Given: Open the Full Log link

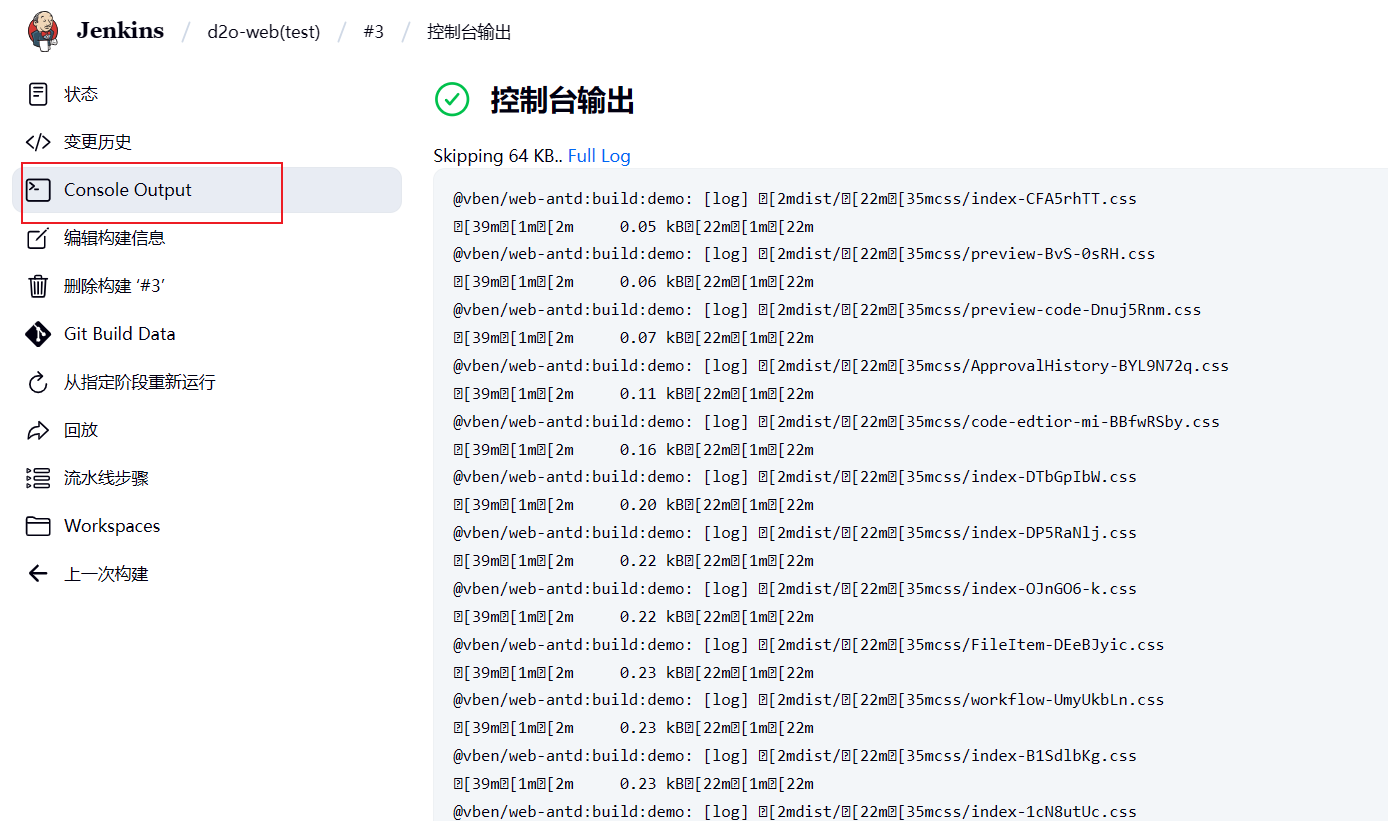Looking at the screenshot, I should click(599, 156).
